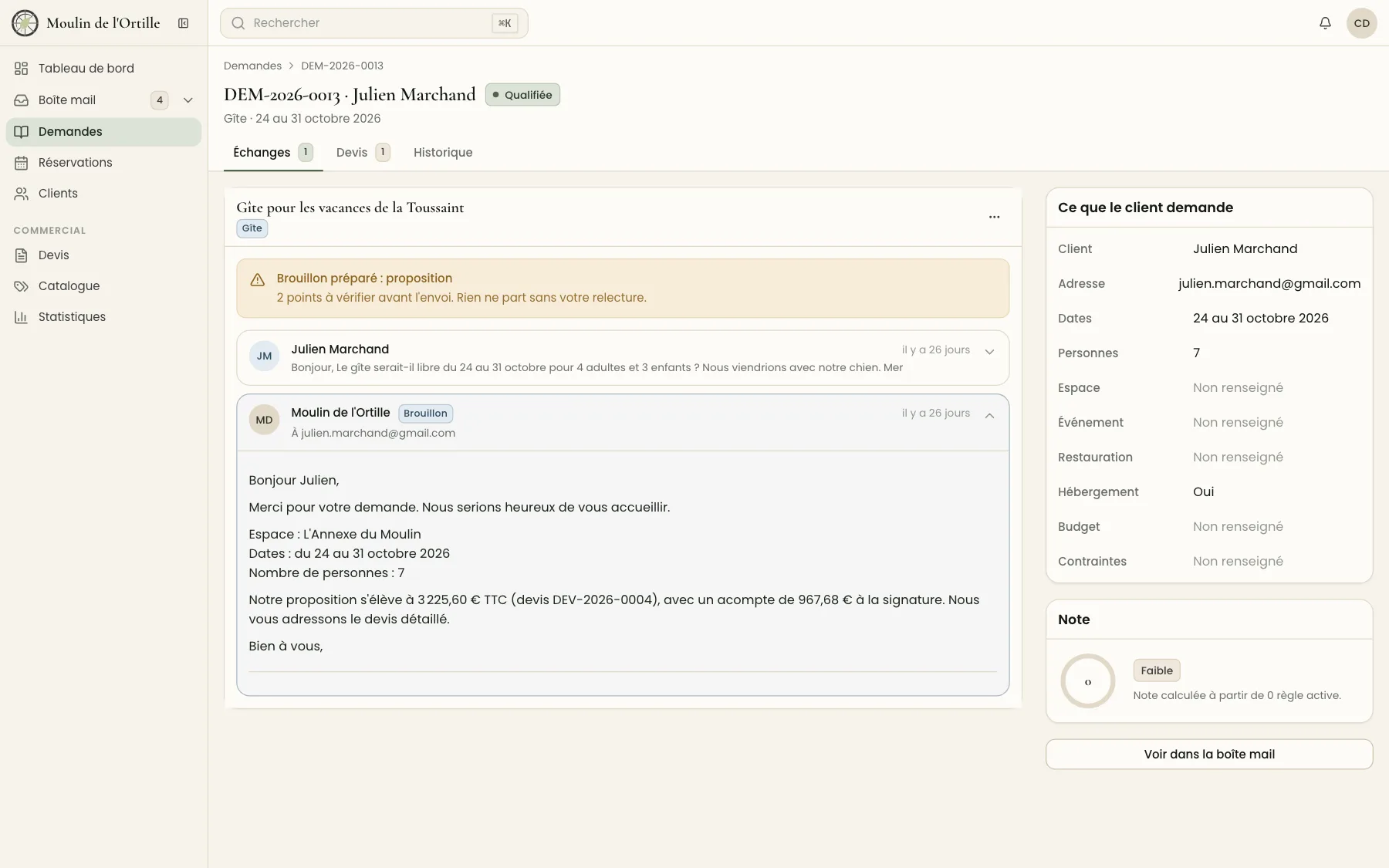The width and height of the screenshot is (1389, 868).
Task: Click the Qualifiée status badge
Action: click(522, 95)
